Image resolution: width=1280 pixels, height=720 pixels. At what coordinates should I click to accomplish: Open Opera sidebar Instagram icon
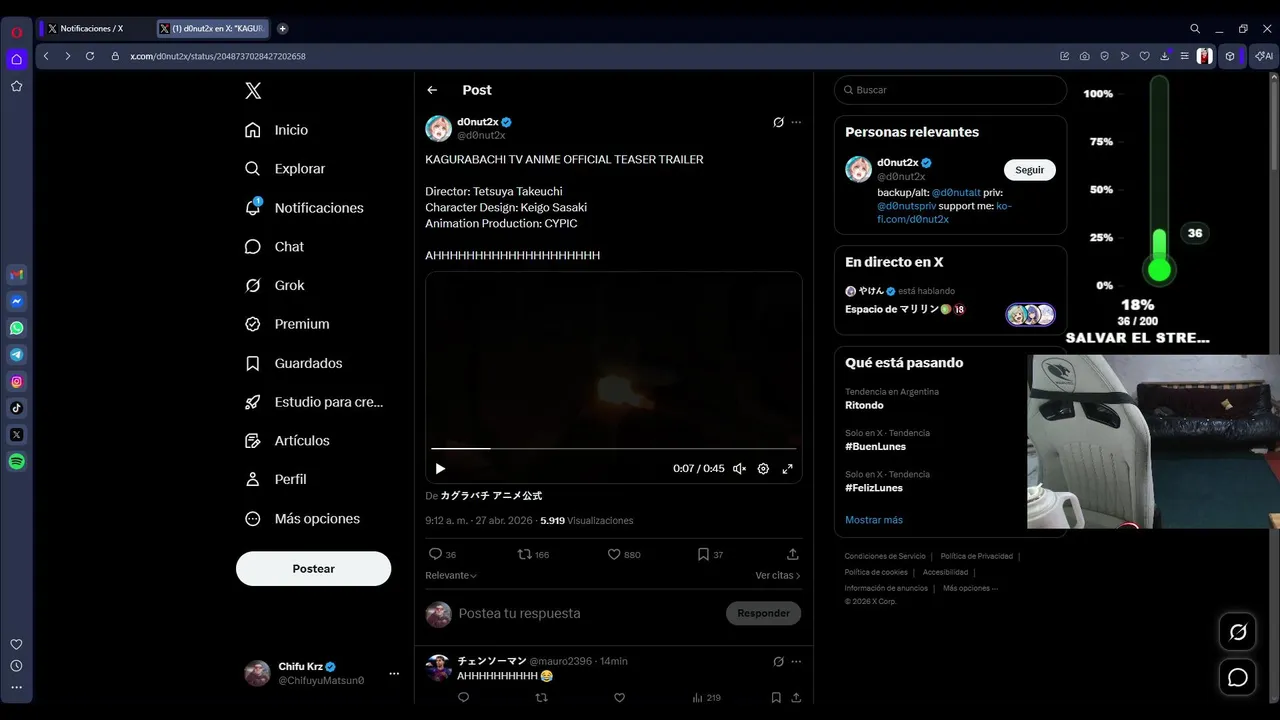pyautogui.click(x=17, y=382)
